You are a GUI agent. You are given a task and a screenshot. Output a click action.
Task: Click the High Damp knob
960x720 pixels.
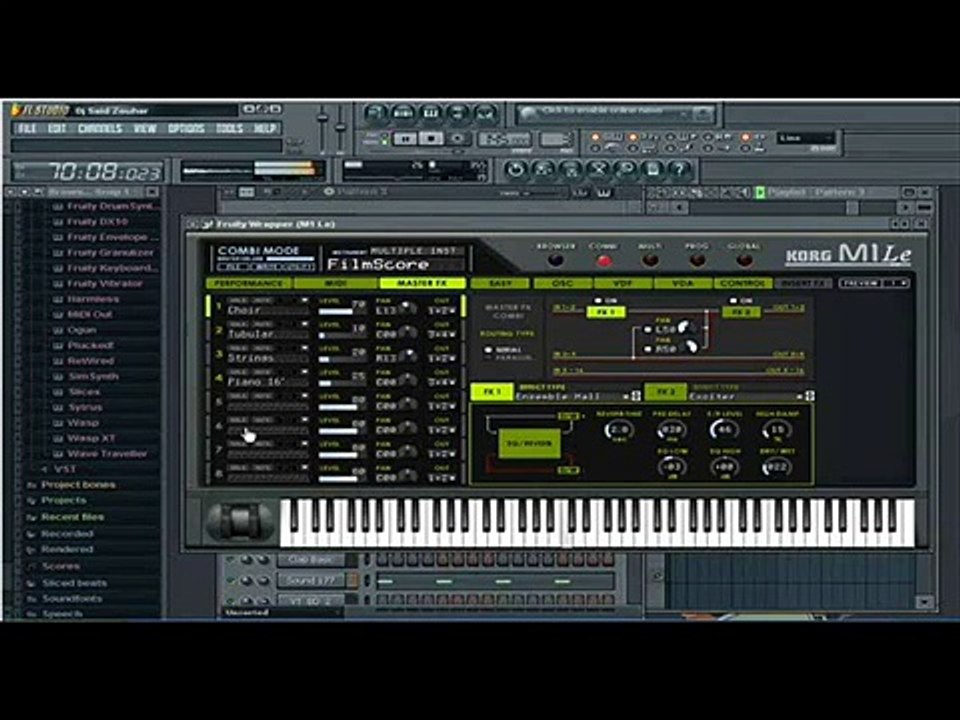click(x=777, y=430)
